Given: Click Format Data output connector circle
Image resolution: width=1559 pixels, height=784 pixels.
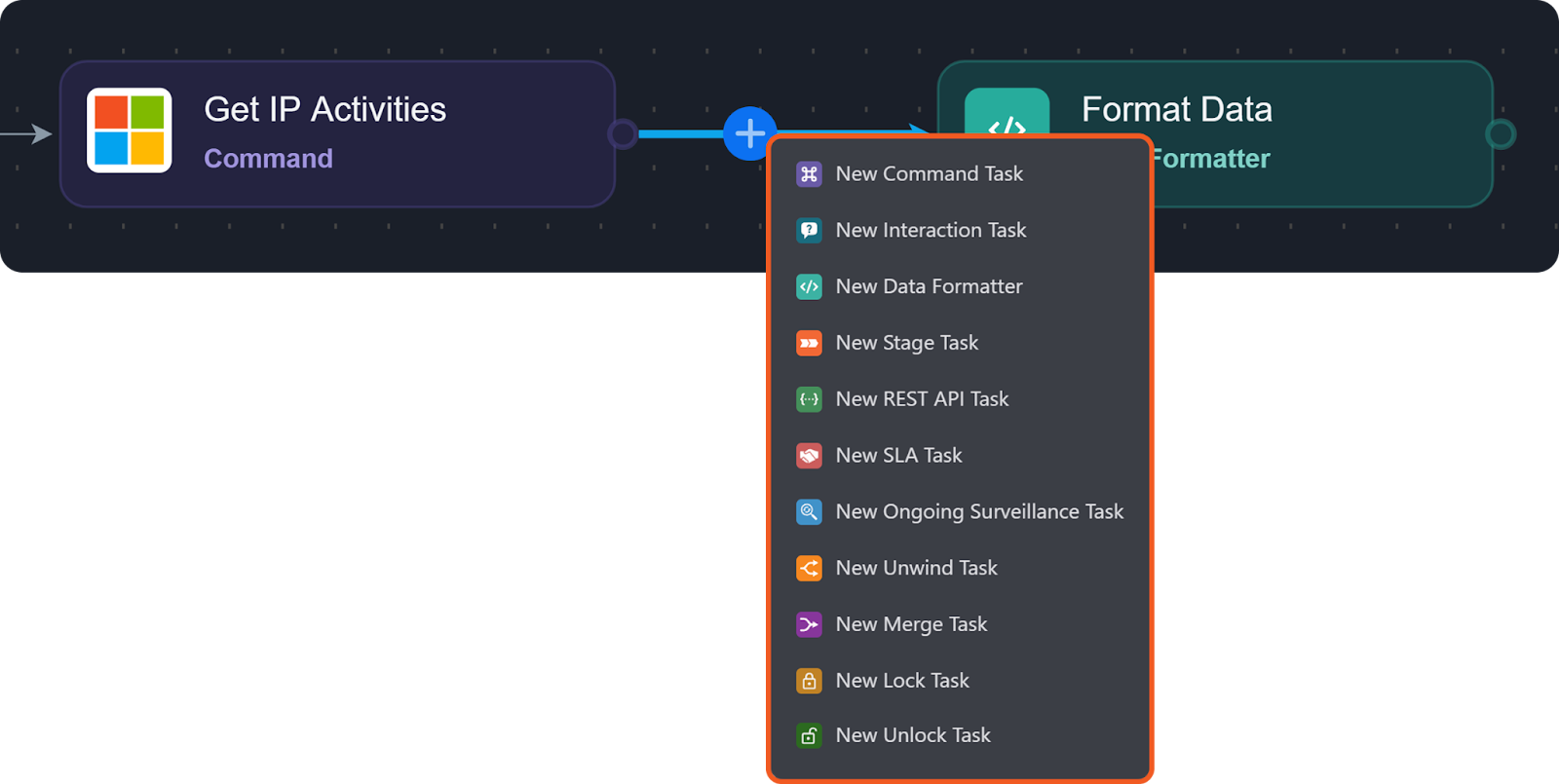Looking at the screenshot, I should [x=1501, y=134].
